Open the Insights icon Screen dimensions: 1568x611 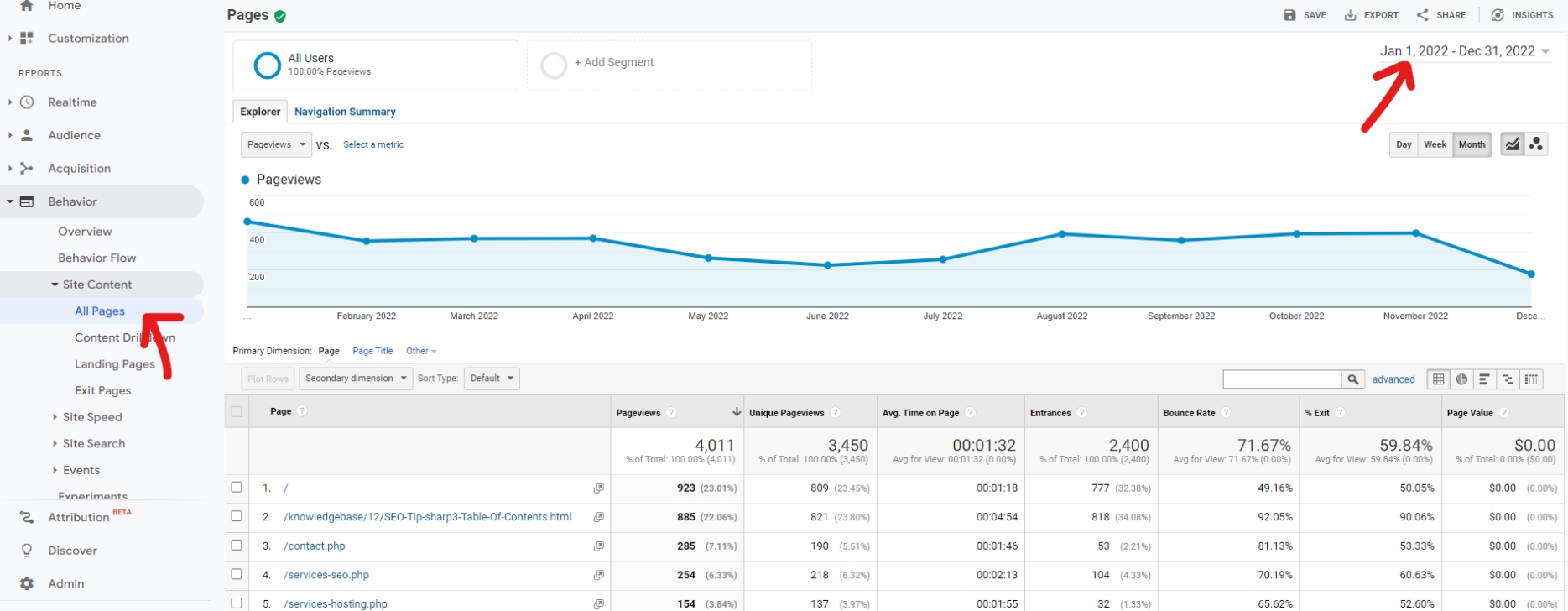[1498, 15]
